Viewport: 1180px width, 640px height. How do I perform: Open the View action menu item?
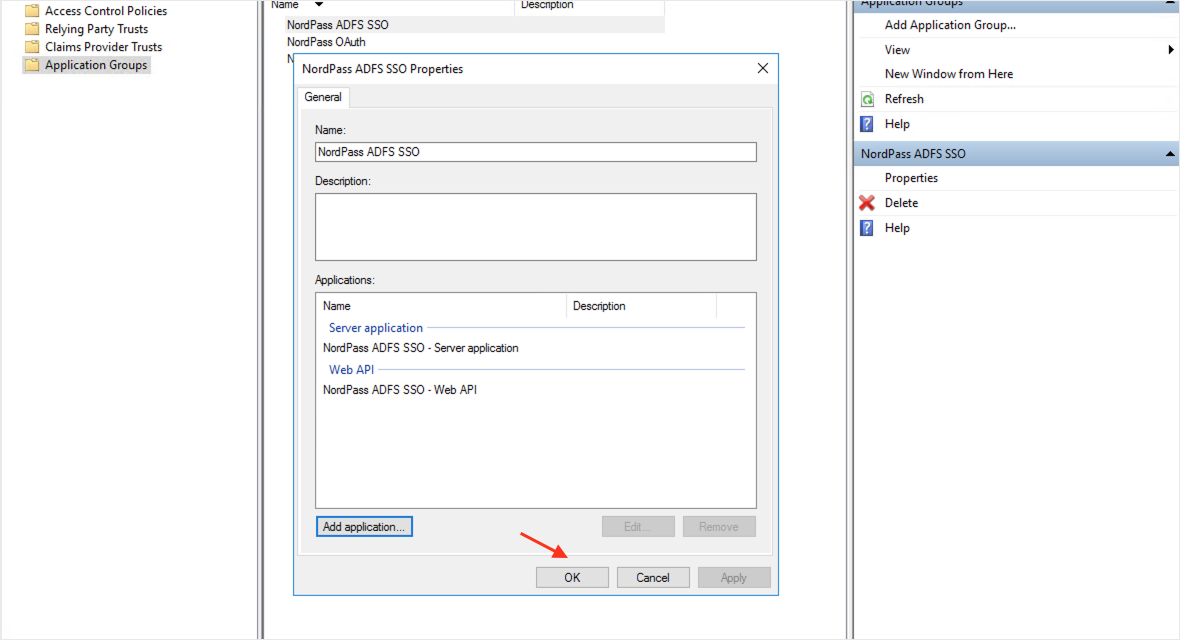point(897,50)
